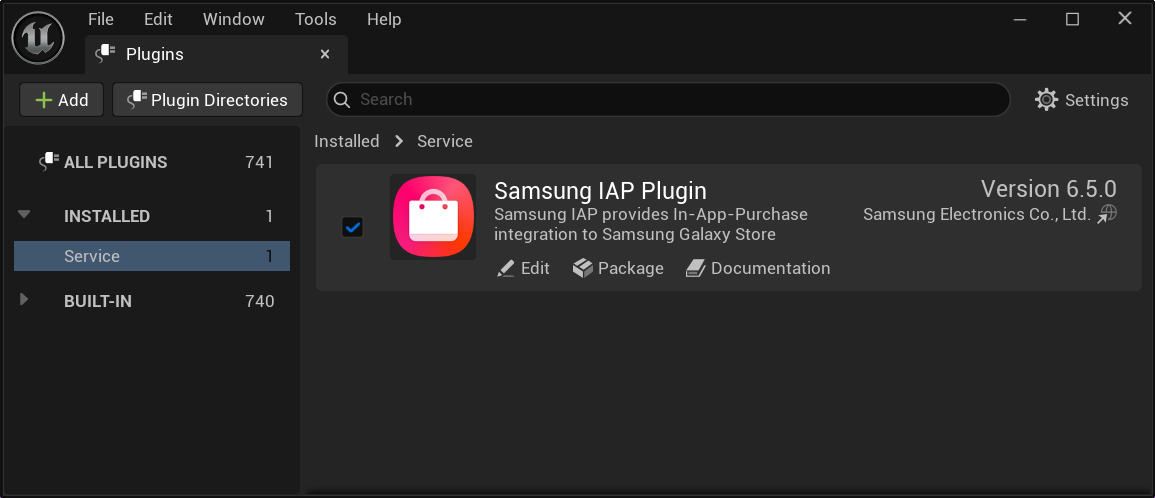Collapse the Installed category
Image resolution: width=1155 pixels, height=498 pixels.
coord(25,215)
